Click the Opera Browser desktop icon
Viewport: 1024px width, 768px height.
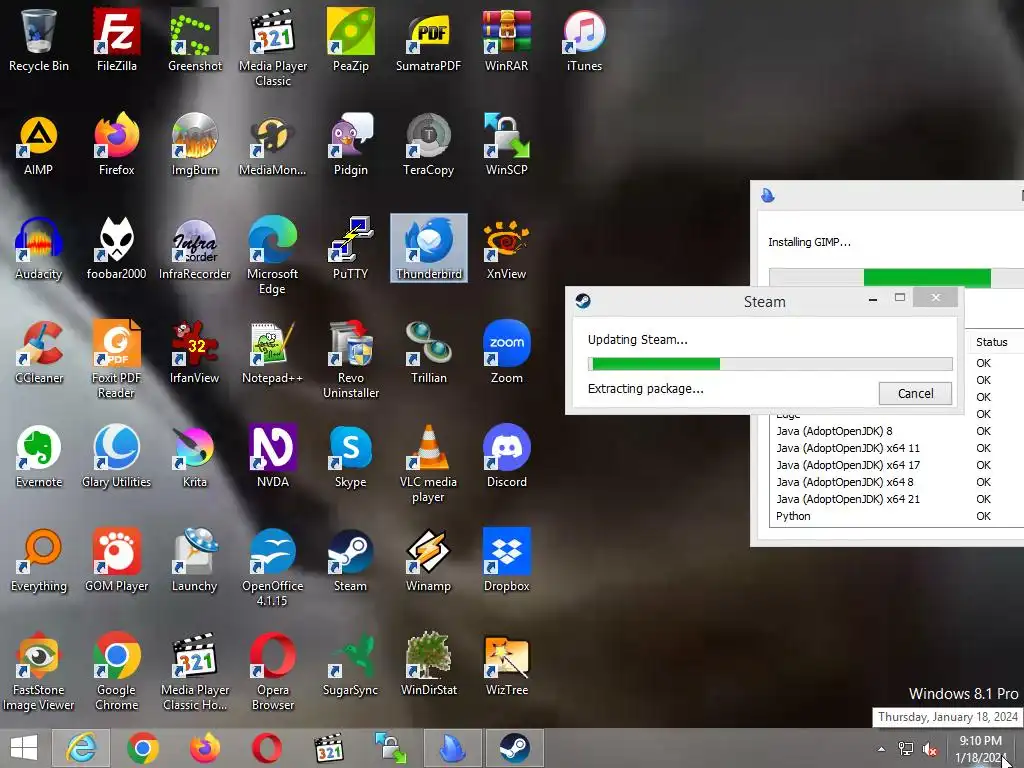point(272,671)
